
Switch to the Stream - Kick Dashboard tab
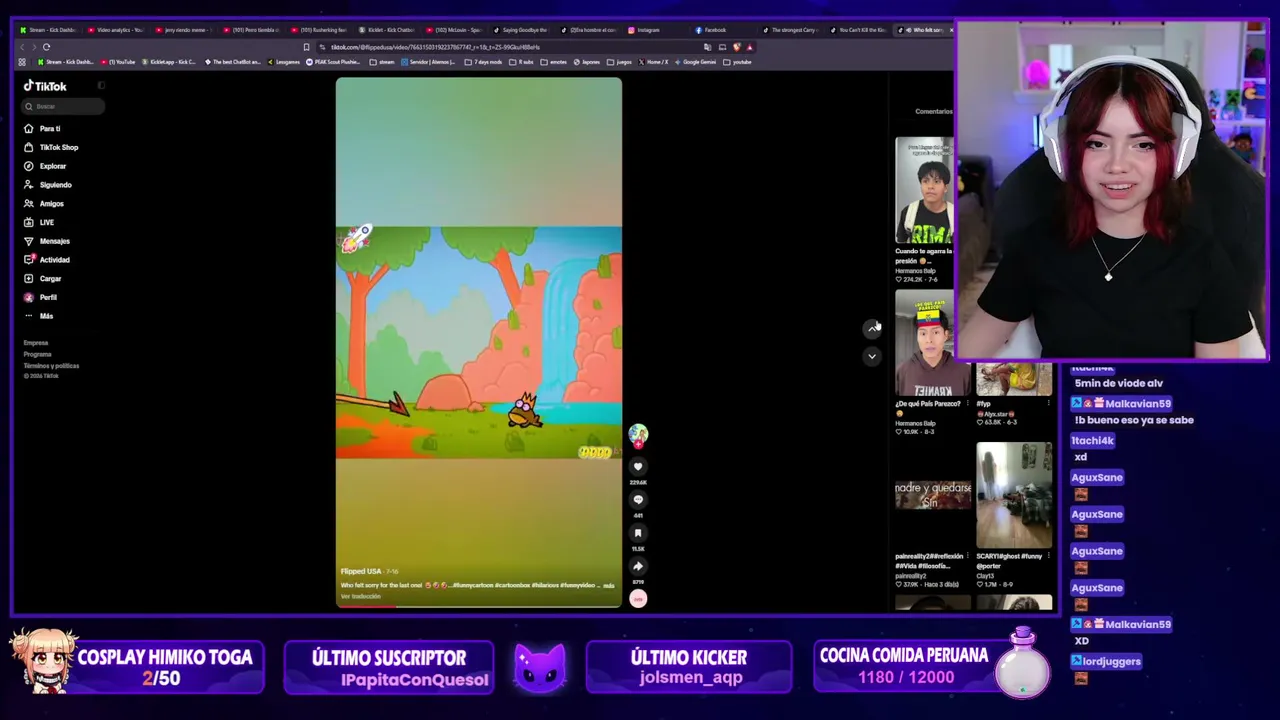(52, 30)
